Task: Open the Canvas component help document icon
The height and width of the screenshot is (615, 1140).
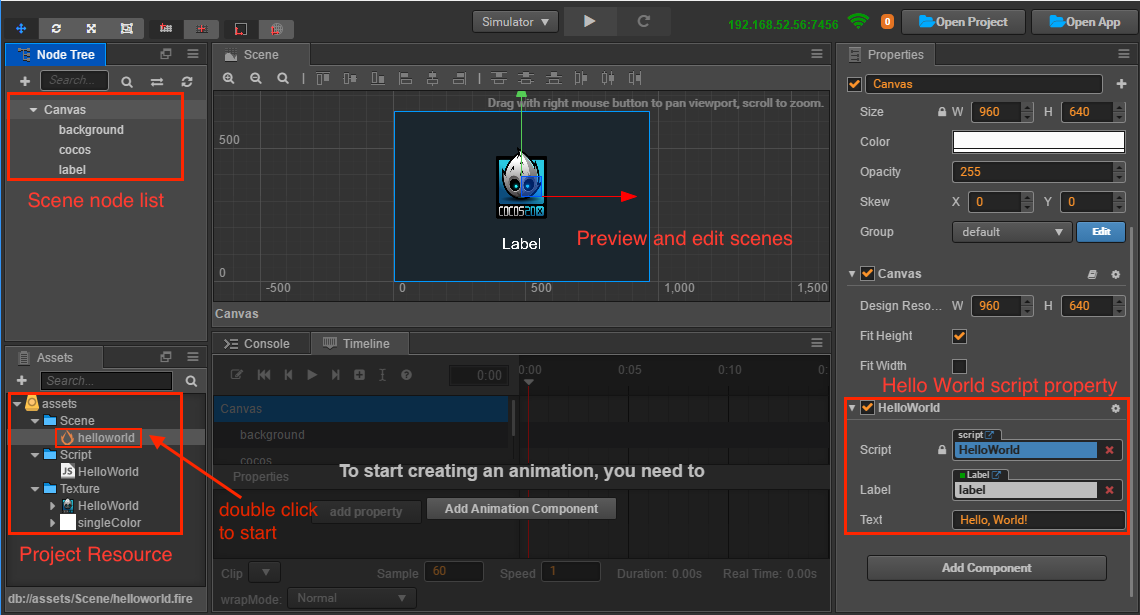Action: click(1092, 274)
